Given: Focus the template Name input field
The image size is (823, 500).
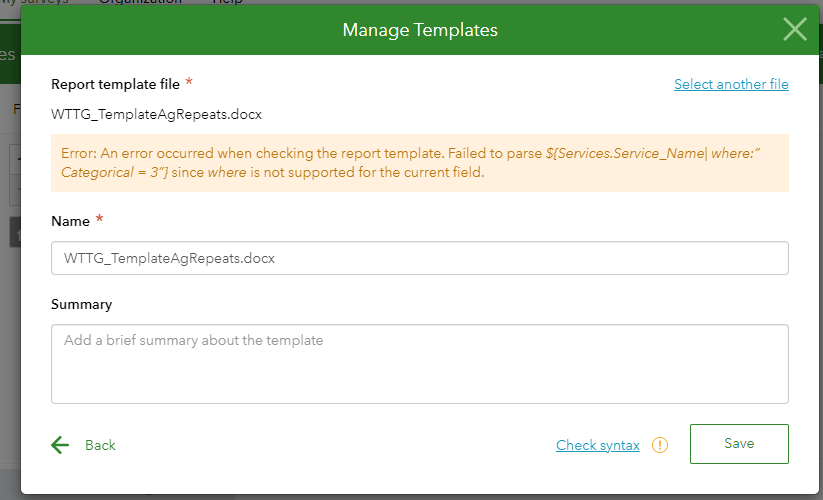Looking at the screenshot, I should coord(419,258).
